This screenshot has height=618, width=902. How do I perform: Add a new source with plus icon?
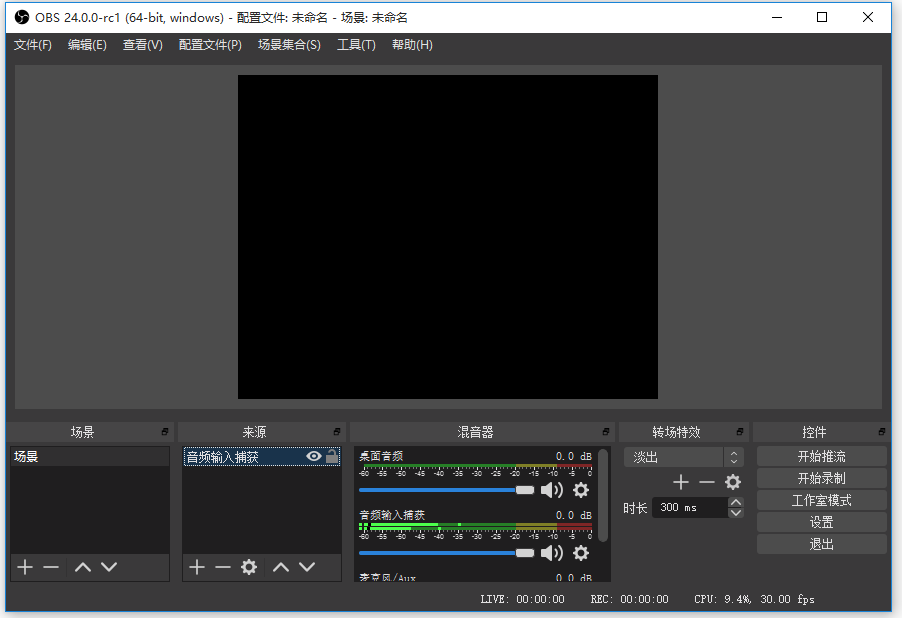(197, 567)
